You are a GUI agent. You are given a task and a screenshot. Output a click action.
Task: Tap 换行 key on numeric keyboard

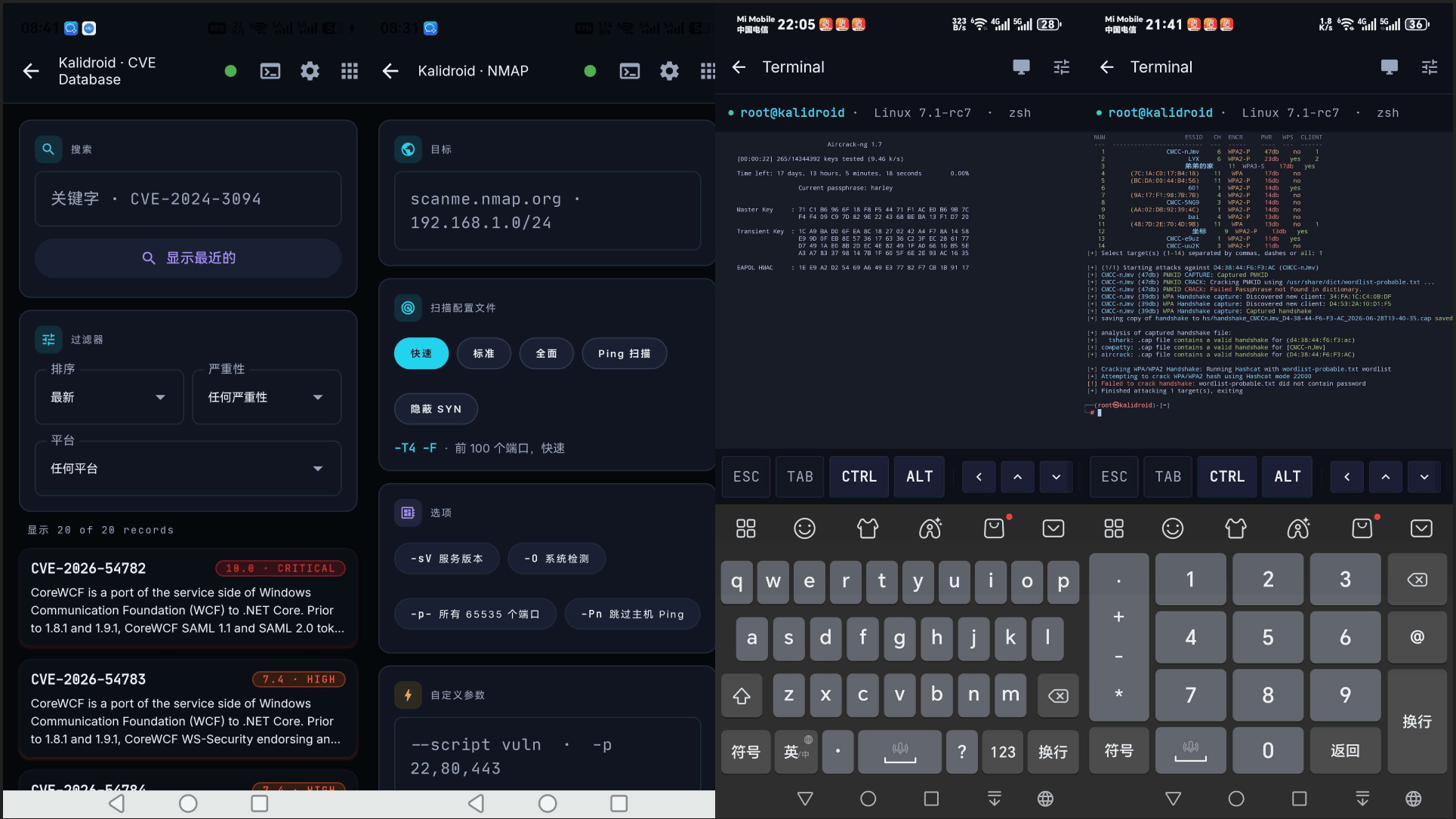1417,722
